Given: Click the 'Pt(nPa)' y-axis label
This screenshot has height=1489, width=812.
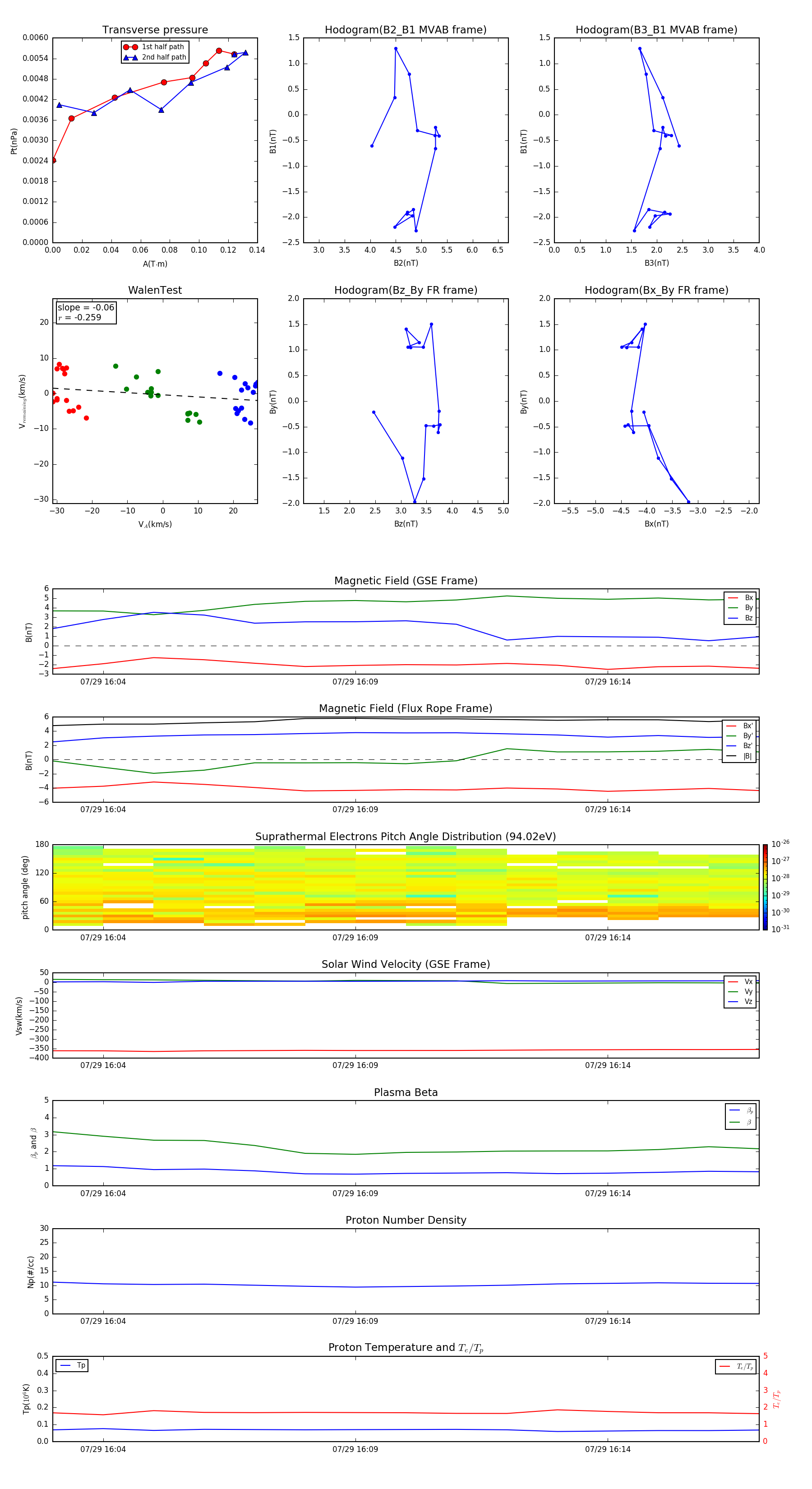Looking at the screenshot, I should tap(14, 140).
